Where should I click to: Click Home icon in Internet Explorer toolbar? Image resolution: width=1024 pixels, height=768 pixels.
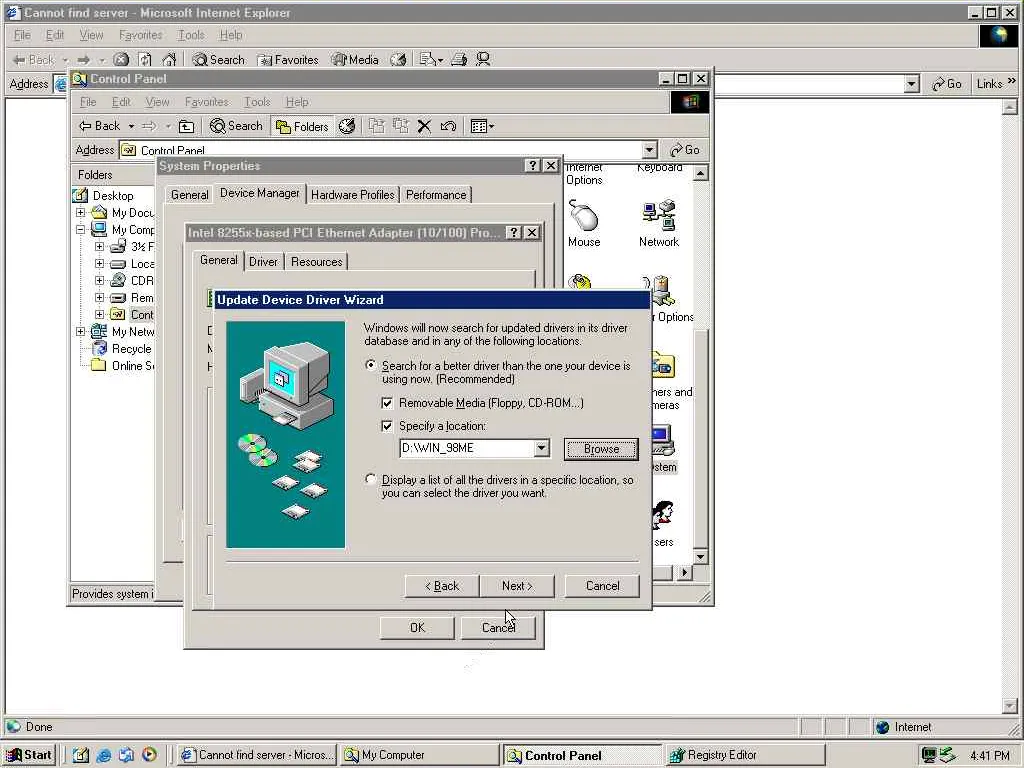(169, 59)
